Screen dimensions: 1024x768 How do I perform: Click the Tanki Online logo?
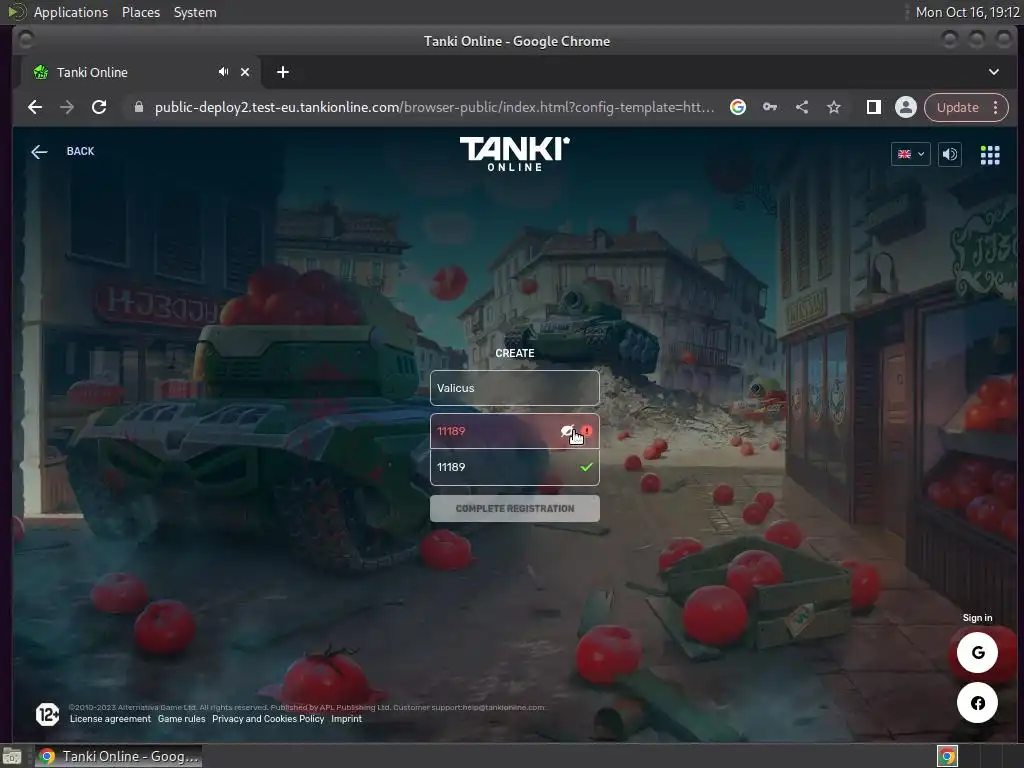pos(515,154)
